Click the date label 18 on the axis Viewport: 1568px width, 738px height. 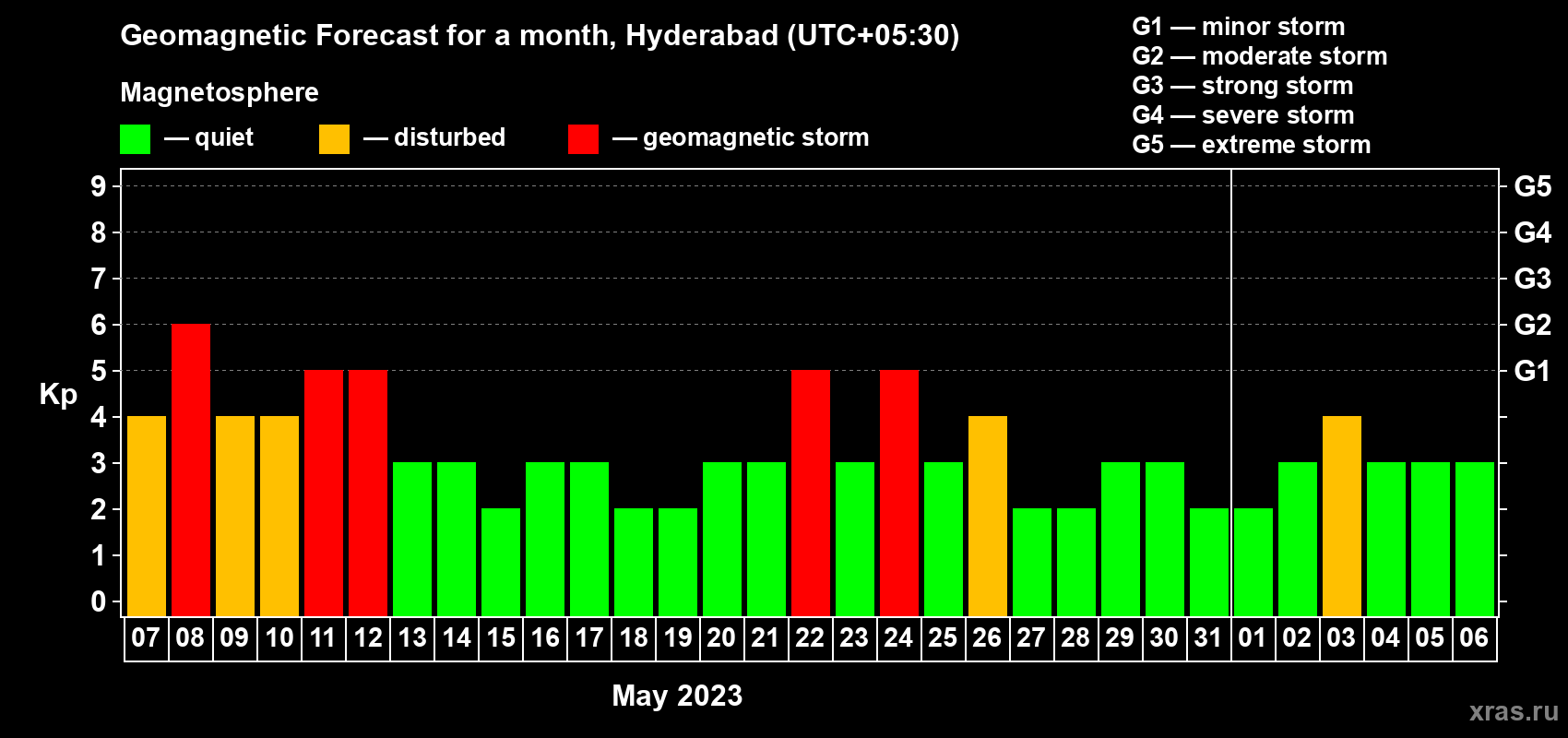point(634,637)
